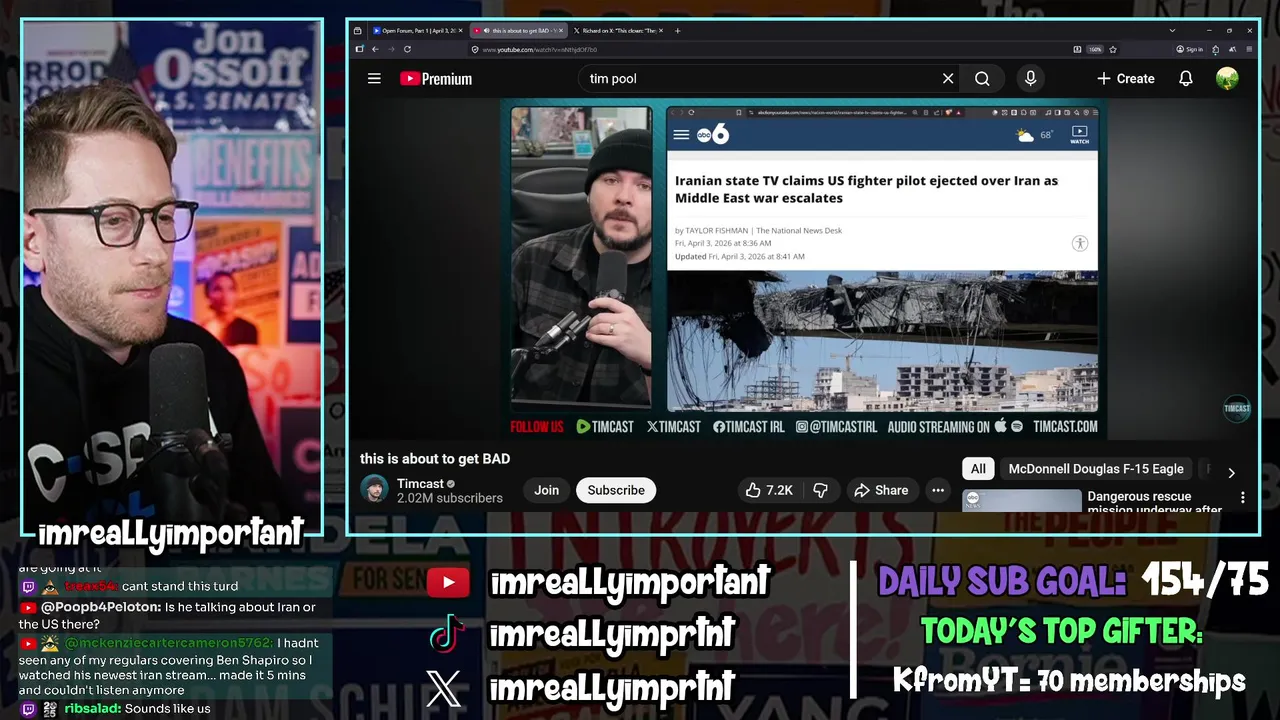Open options for 'Dangerous rescue mission' video
1280x720 pixels.
pyautogui.click(x=1243, y=497)
